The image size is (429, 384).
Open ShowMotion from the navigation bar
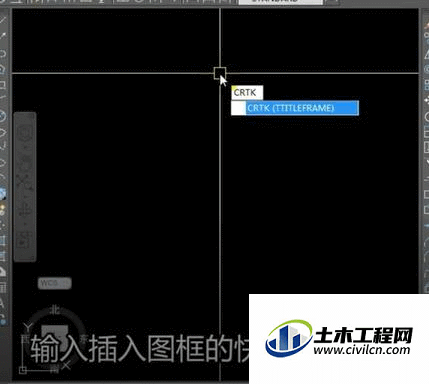[x=25, y=239]
